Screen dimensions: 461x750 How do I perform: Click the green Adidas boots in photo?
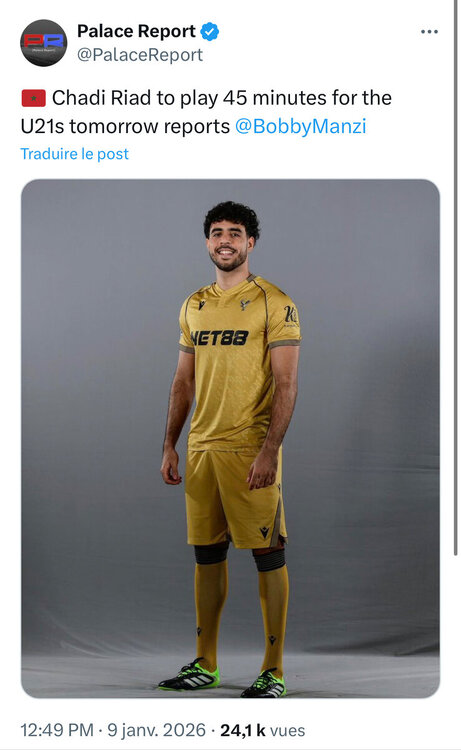(223, 678)
